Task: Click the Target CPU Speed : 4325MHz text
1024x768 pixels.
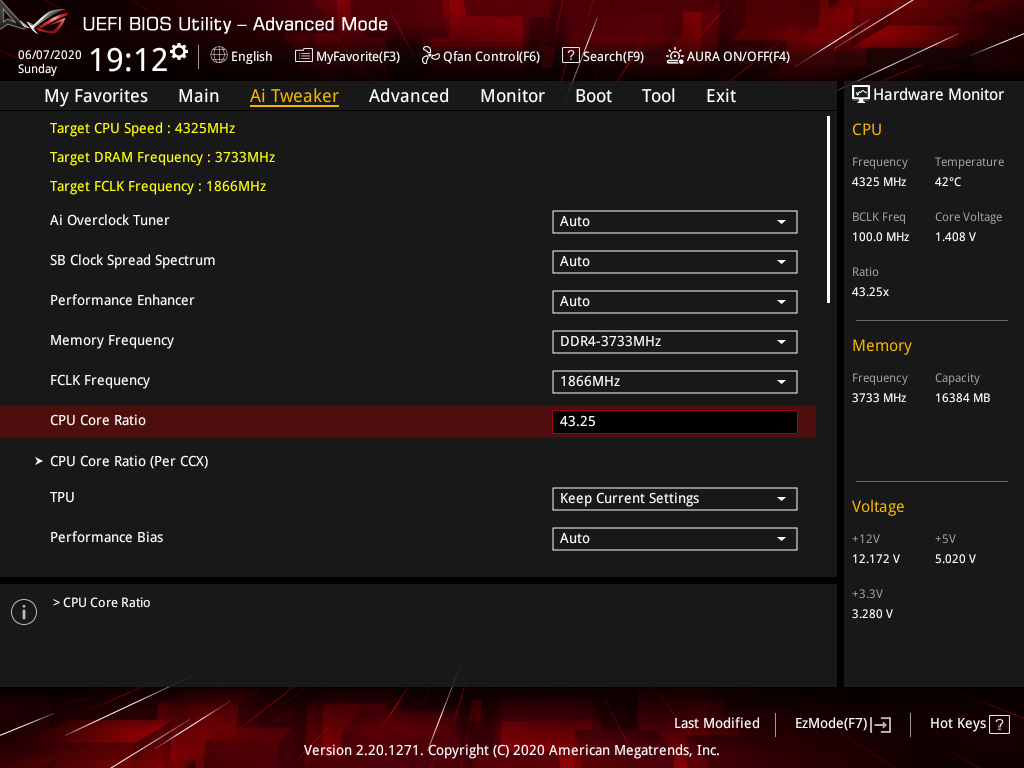Action: 142,128
